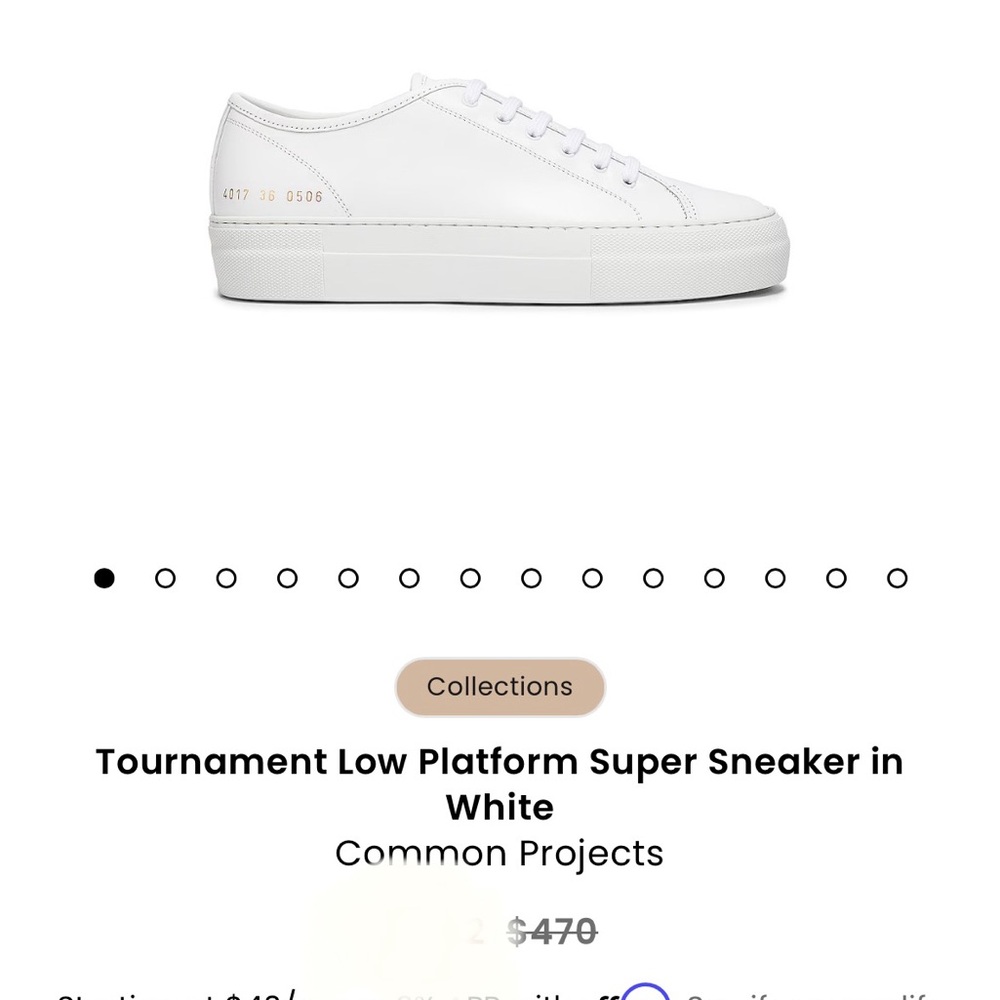Select the sixth carousel dot
The image size is (1000, 1000).
[x=408, y=578]
